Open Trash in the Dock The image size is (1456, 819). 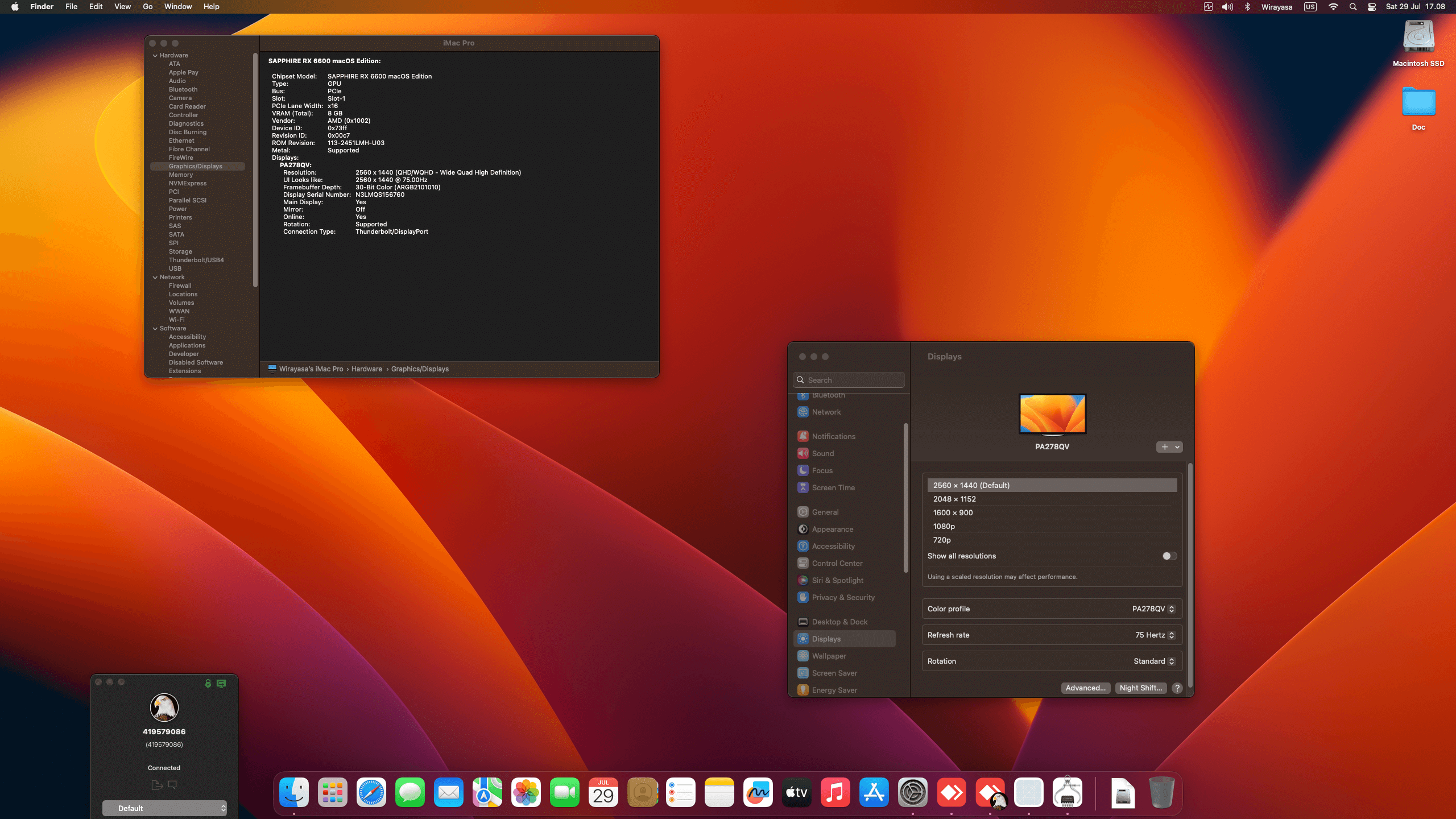(1162, 792)
